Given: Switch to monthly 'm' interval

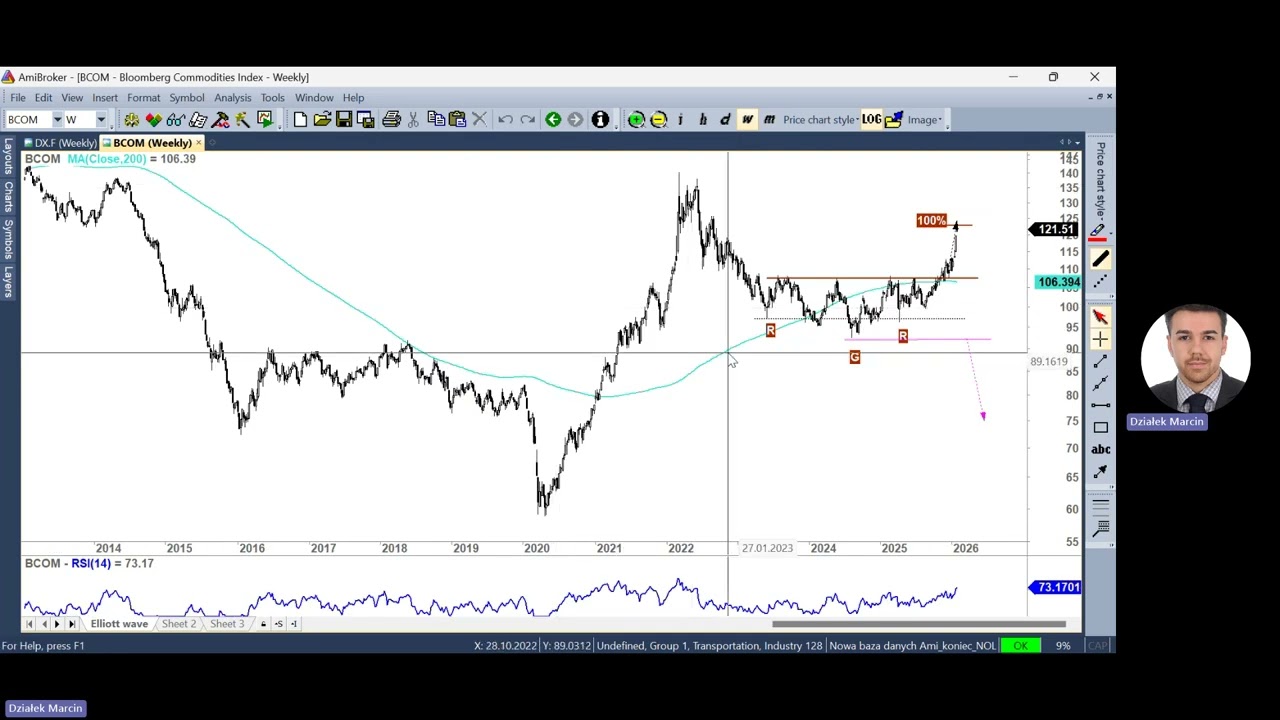Looking at the screenshot, I should tap(769, 120).
